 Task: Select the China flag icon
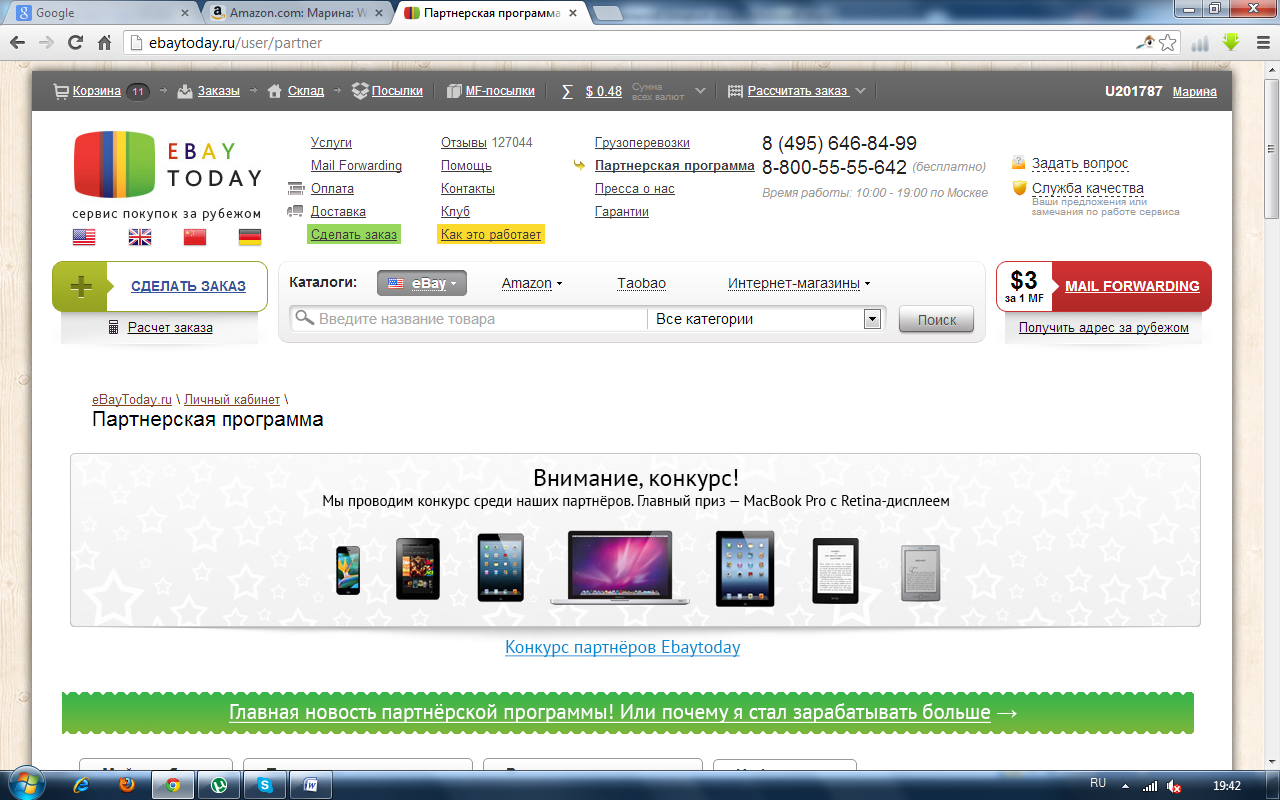pos(195,237)
